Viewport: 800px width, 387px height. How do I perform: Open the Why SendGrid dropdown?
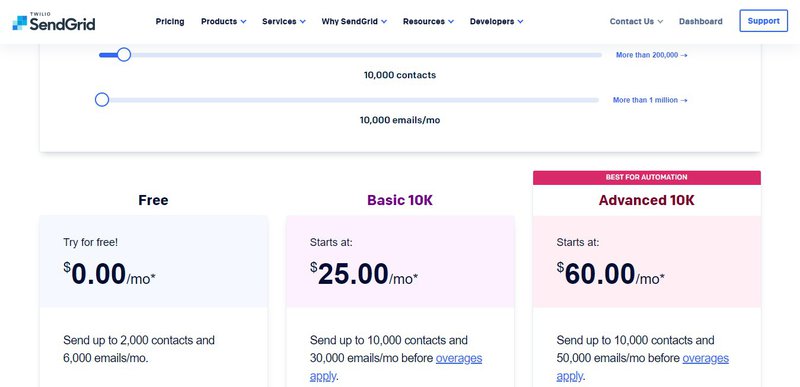pos(354,21)
